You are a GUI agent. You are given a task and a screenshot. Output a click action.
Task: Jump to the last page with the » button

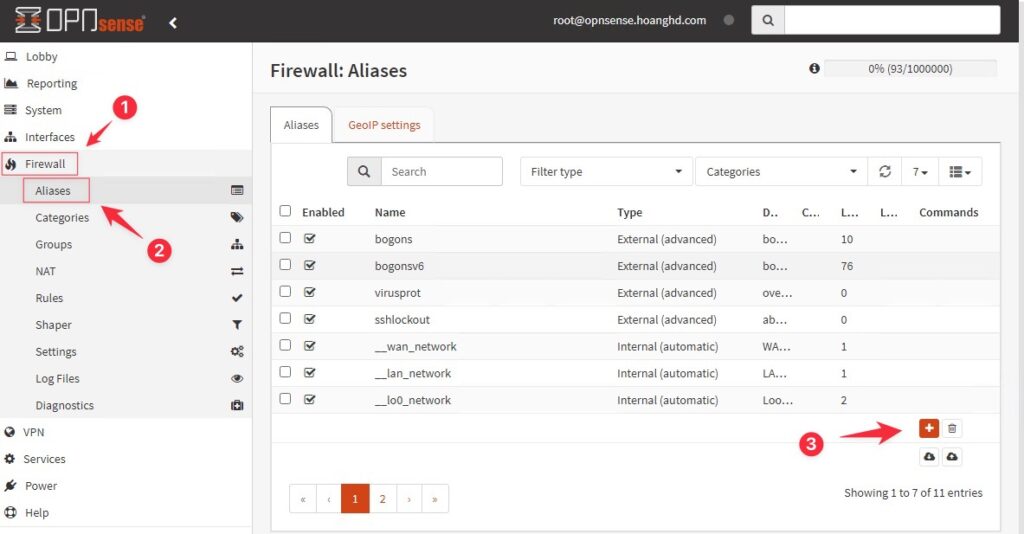click(434, 499)
